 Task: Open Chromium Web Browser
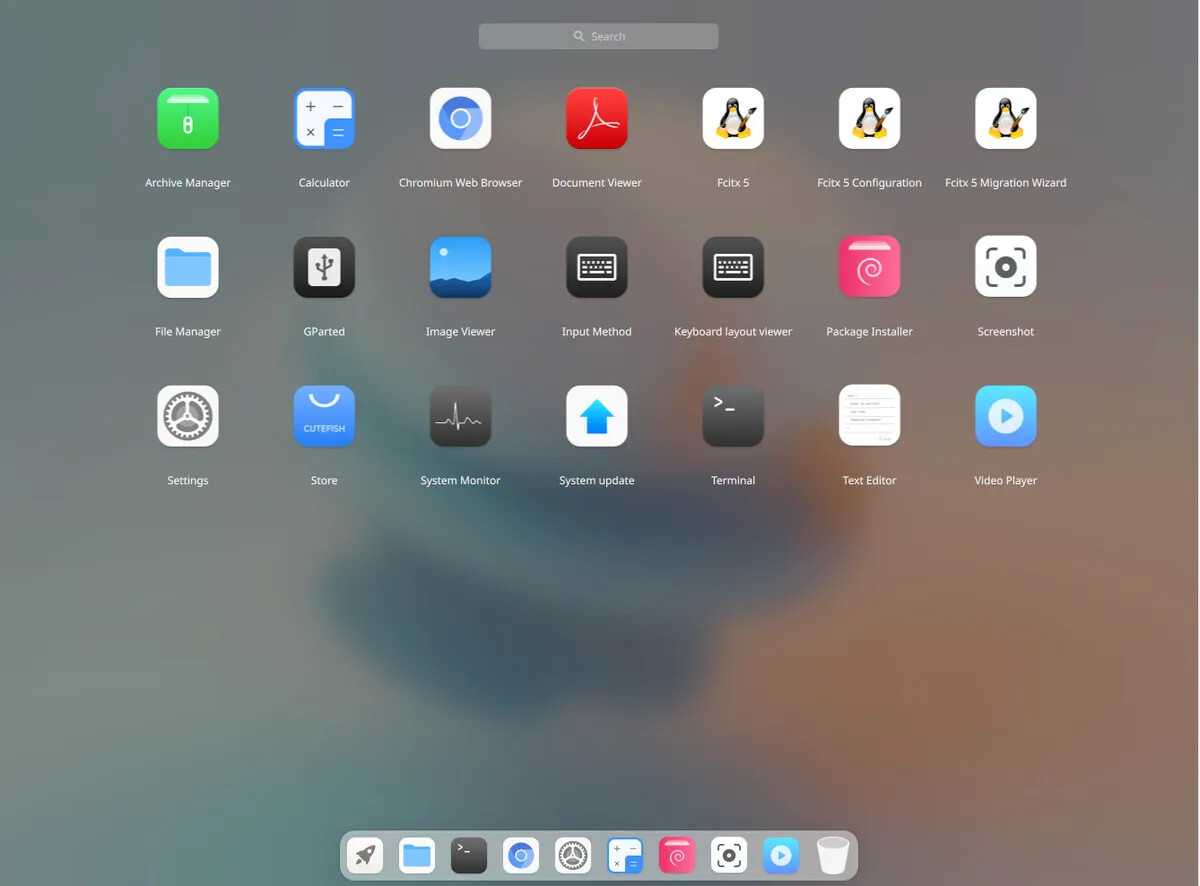click(x=460, y=118)
